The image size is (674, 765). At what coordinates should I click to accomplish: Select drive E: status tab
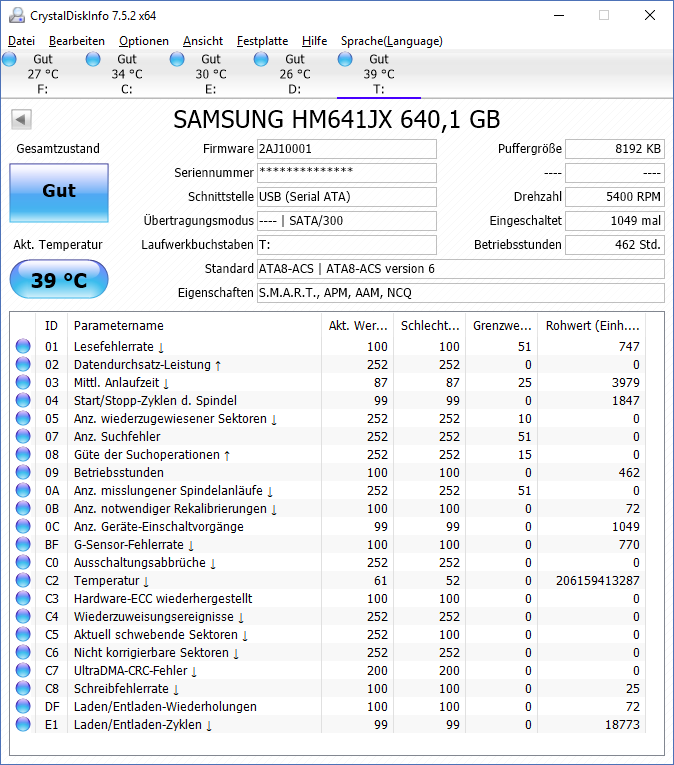tap(210, 74)
